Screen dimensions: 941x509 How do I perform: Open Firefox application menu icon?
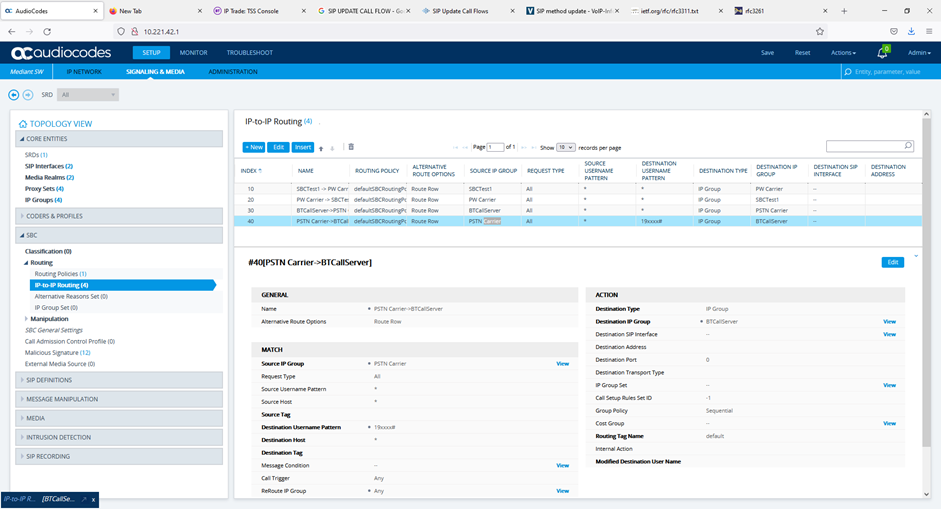tap(929, 31)
